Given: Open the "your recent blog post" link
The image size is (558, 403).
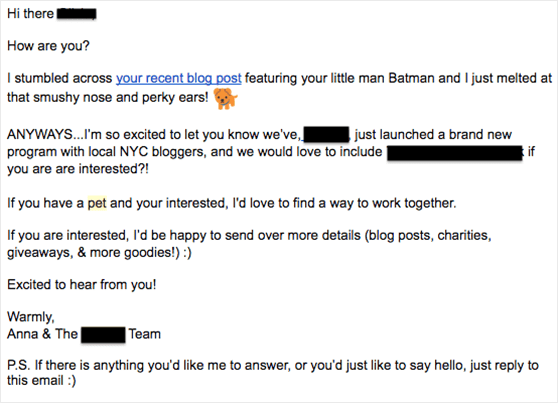Looking at the screenshot, I should (x=179, y=78).
